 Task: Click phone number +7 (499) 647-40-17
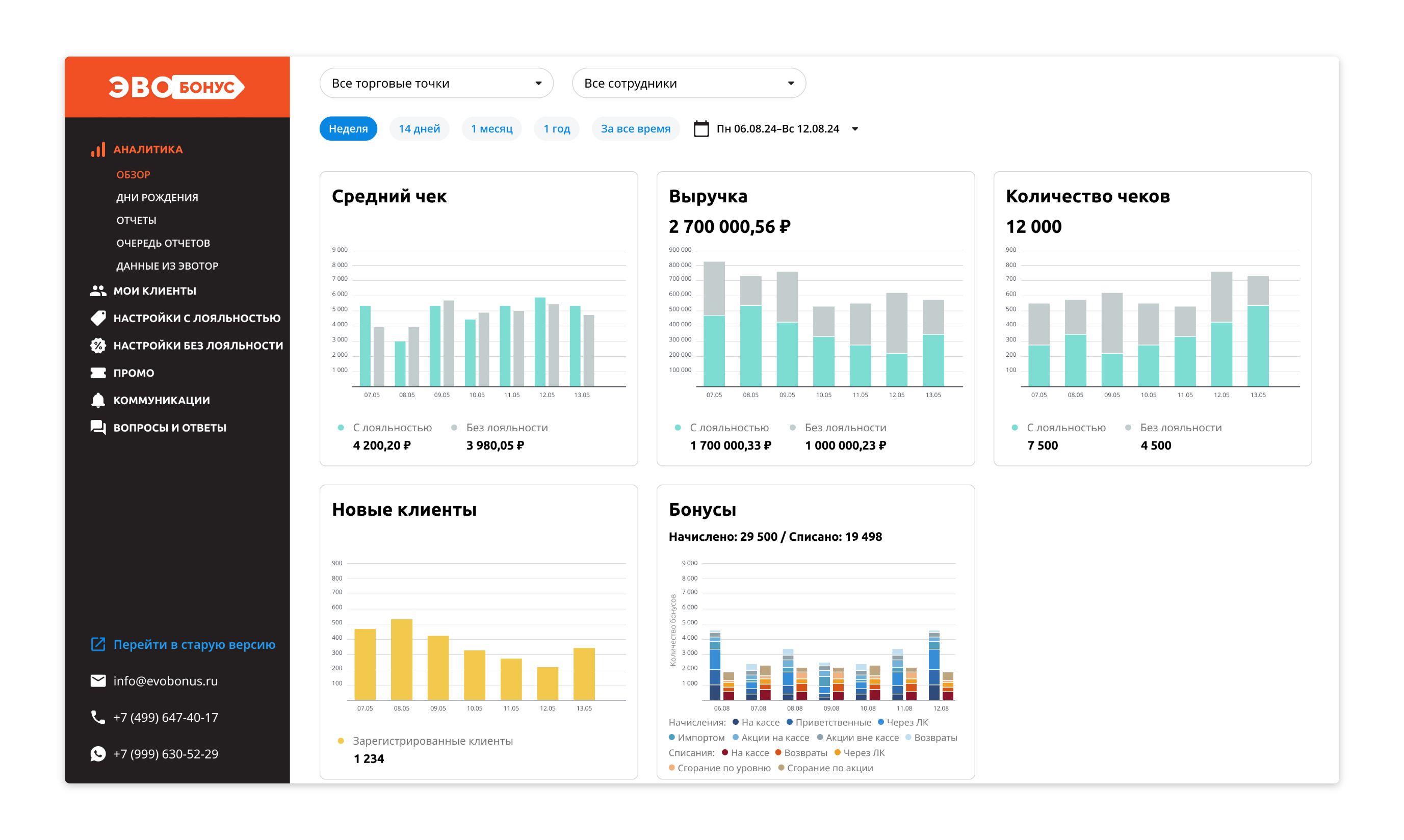(165, 717)
